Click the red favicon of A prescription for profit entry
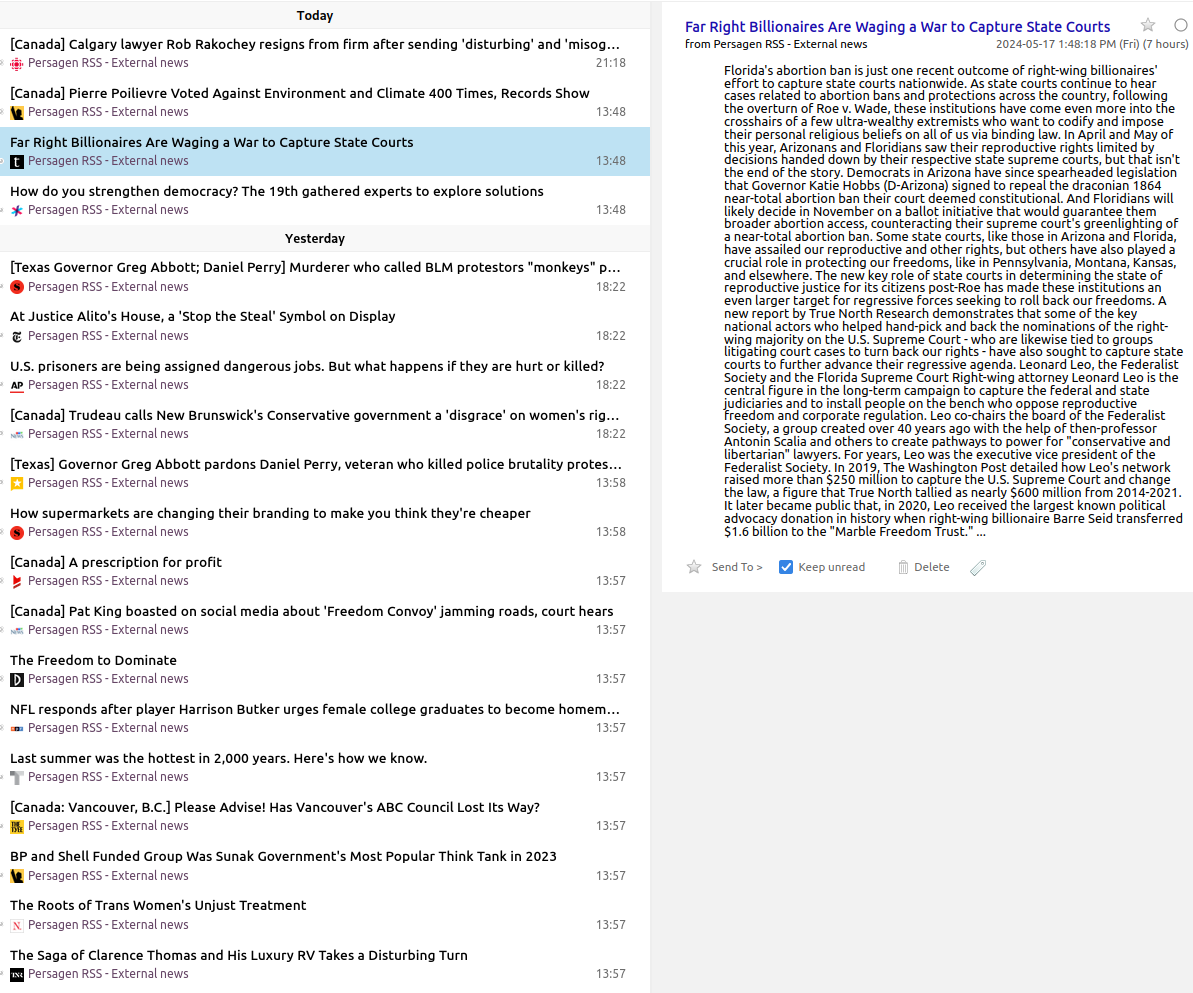 pyautogui.click(x=17, y=581)
